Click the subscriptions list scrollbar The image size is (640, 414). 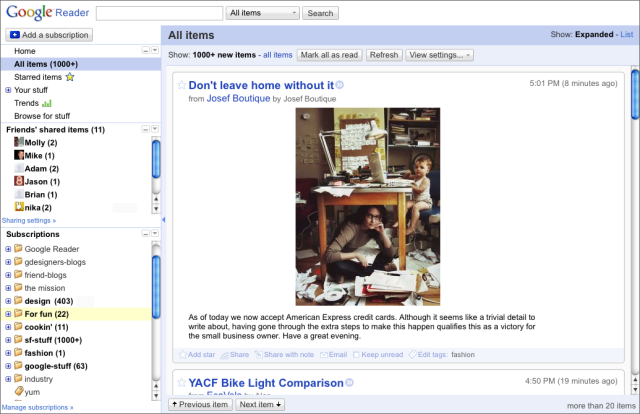156,300
